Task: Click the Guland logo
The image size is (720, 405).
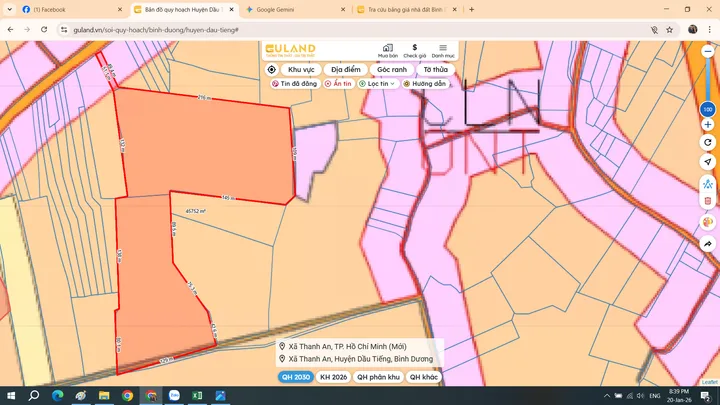Action: 291,50
